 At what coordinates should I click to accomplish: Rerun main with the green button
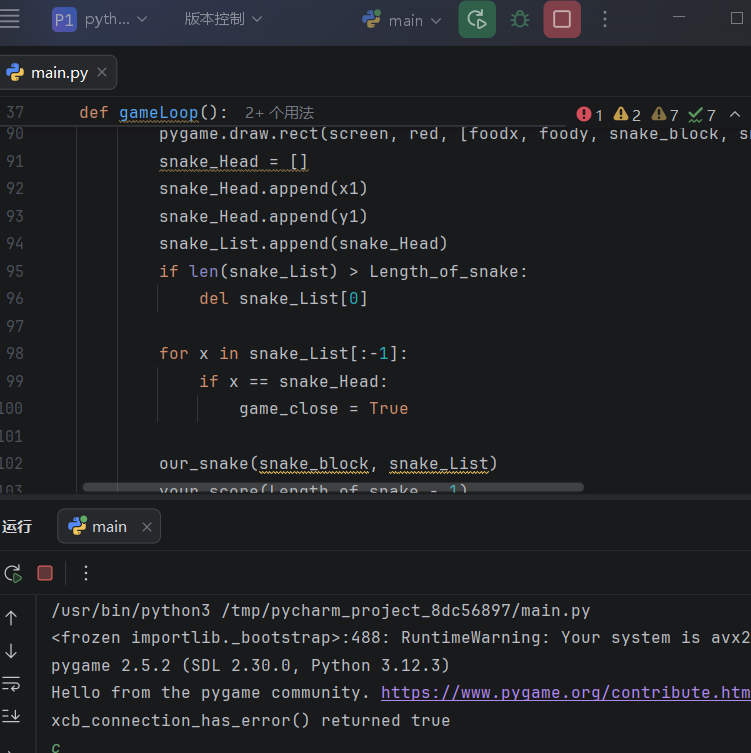point(477,20)
